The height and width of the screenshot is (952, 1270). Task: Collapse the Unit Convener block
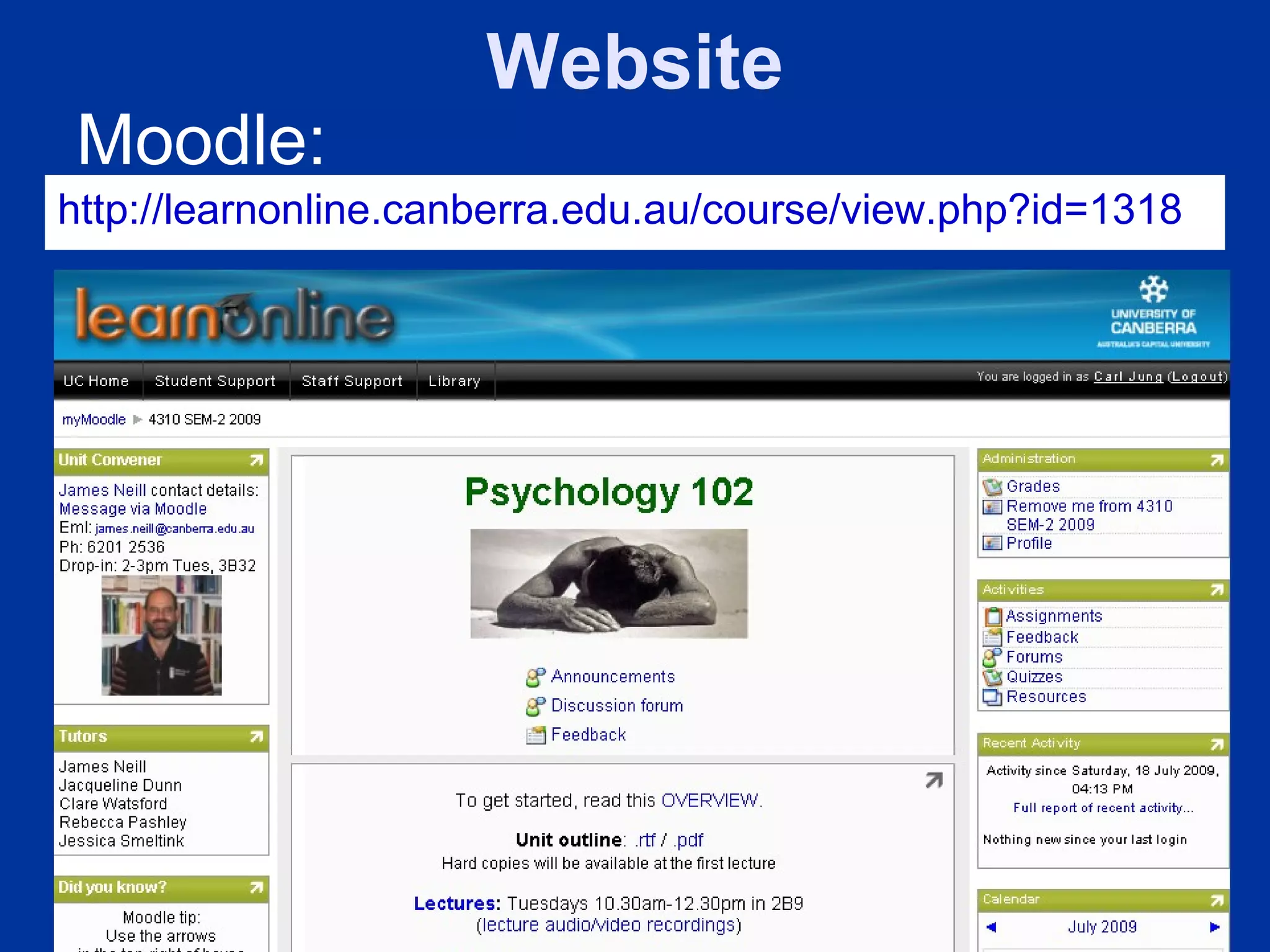coord(257,461)
